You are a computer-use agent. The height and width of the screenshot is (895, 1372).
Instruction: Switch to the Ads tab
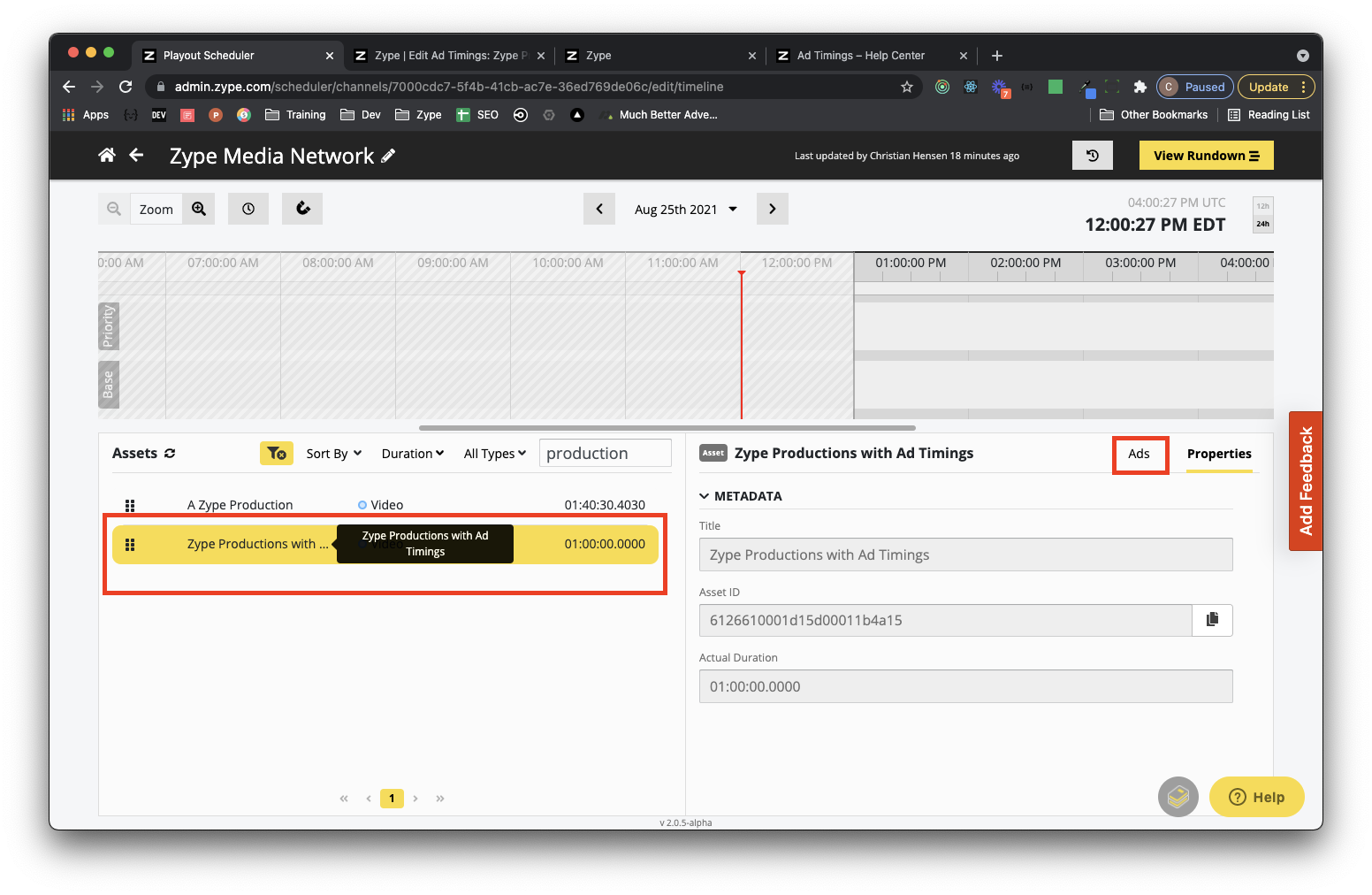tap(1140, 454)
